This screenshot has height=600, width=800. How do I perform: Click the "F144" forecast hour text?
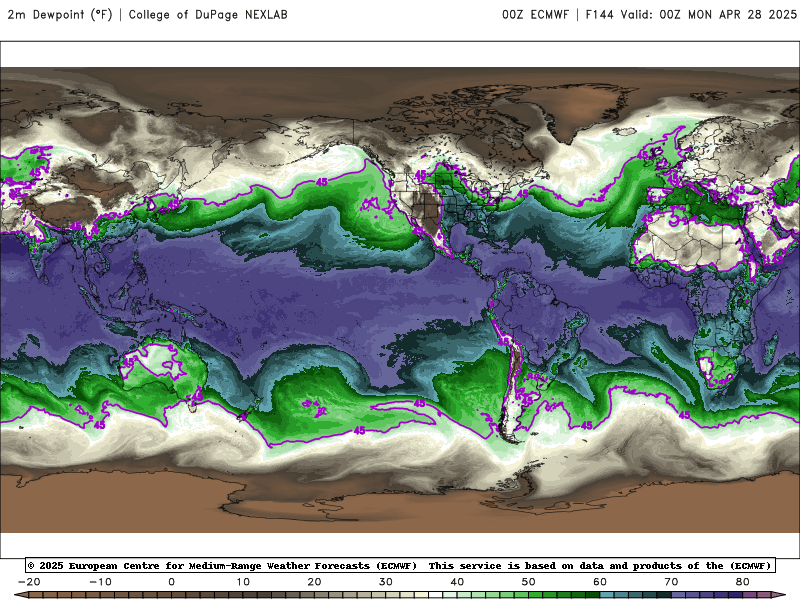(x=599, y=15)
